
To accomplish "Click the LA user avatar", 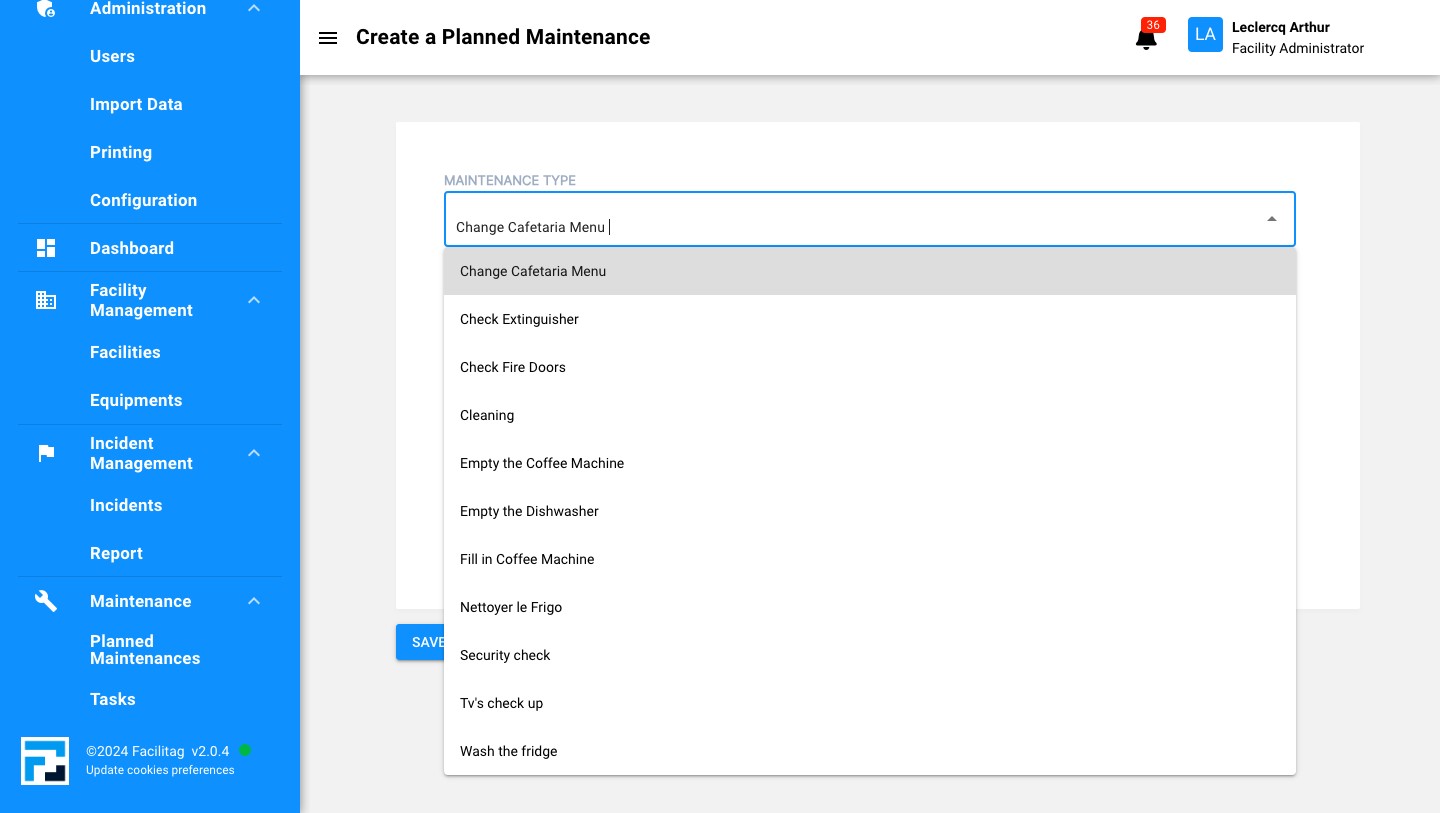I will click(1205, 35).
